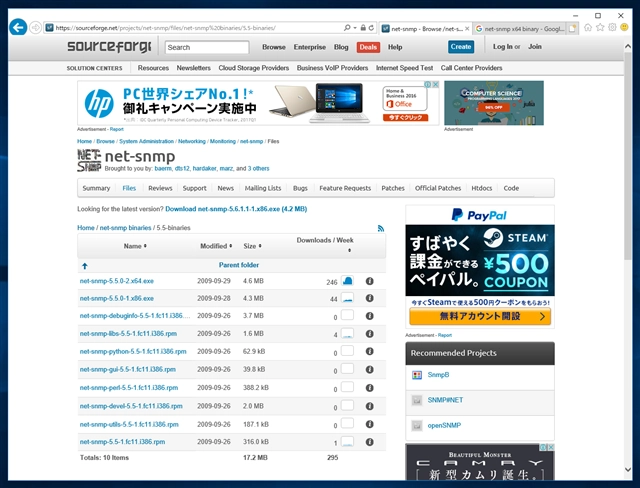Click info icon for net-snmp-5.5.0-1.x86.exe
Image resolution: width=640 pixels, height=488 pixels.
[369, 298]
